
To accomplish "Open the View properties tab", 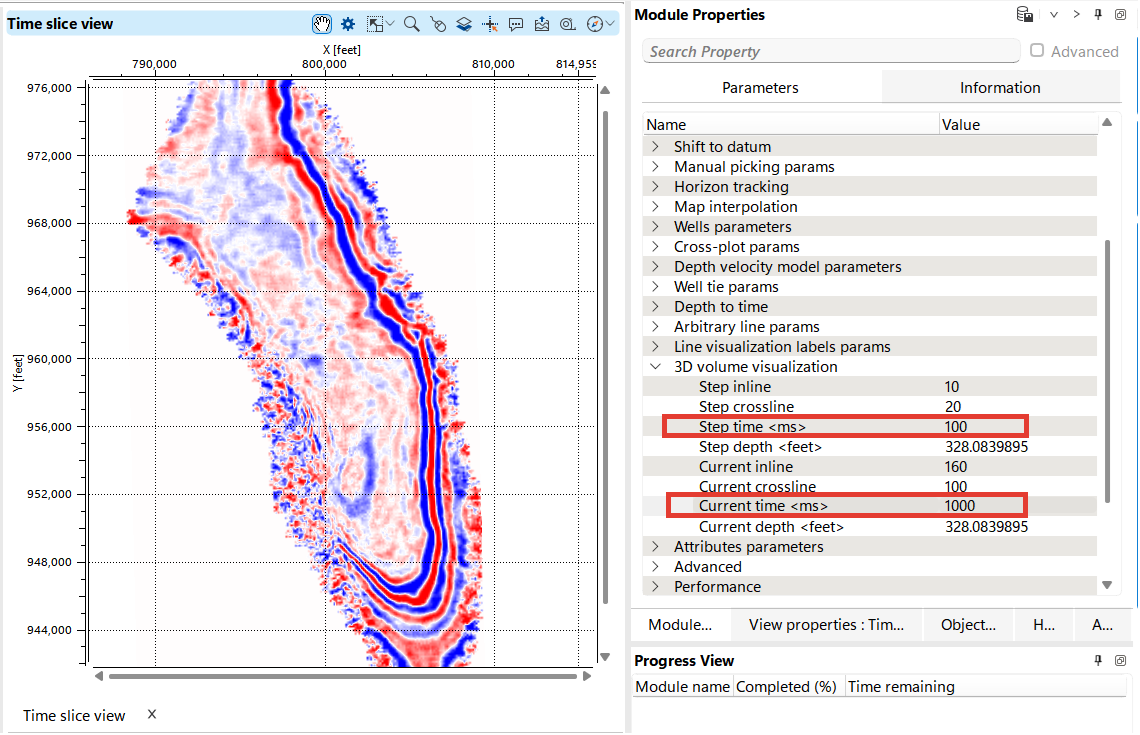I will [826, 625].
